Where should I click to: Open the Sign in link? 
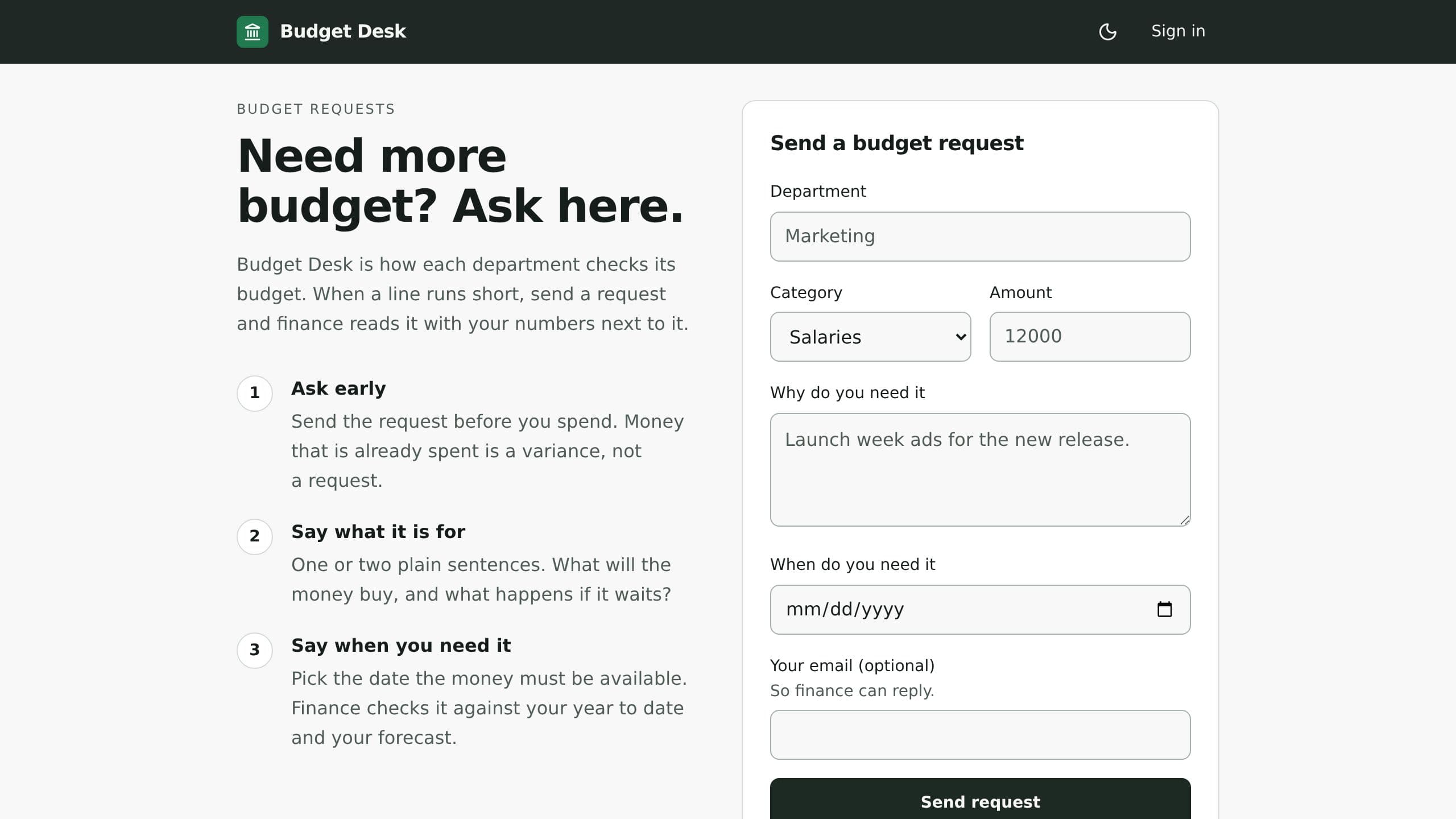tap(1178, 31)
